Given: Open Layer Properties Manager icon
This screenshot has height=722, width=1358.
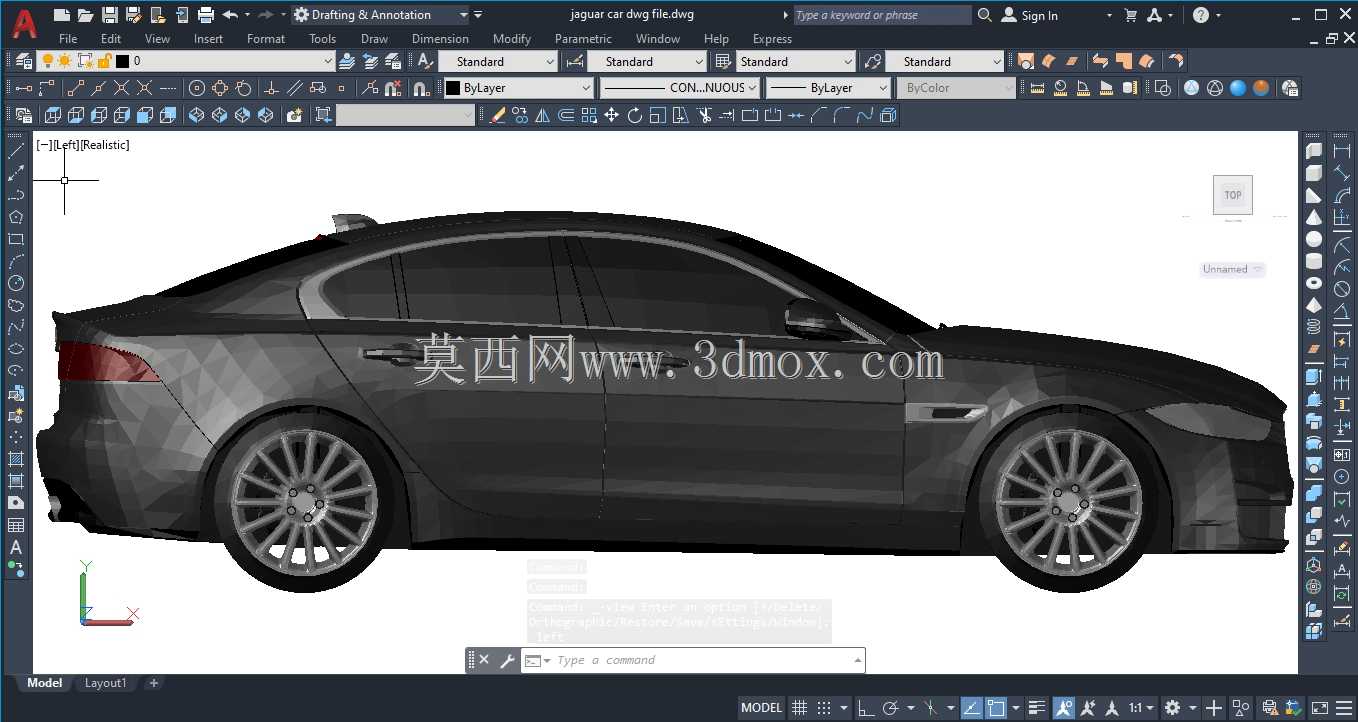Looking at the screenshot, I should [x=24, y=62].
